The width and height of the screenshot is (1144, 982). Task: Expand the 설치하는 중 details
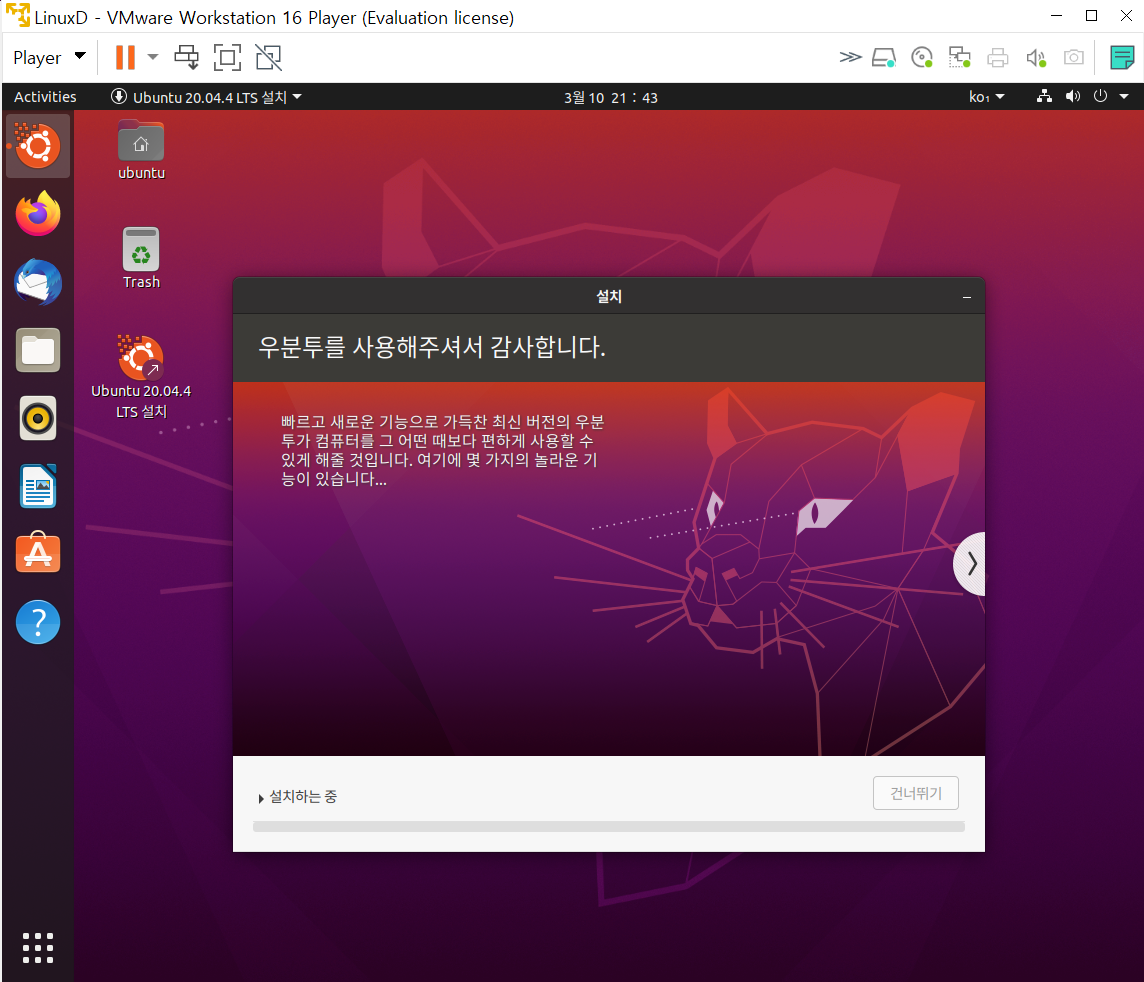pyautogui.click(x=298, y=797)
